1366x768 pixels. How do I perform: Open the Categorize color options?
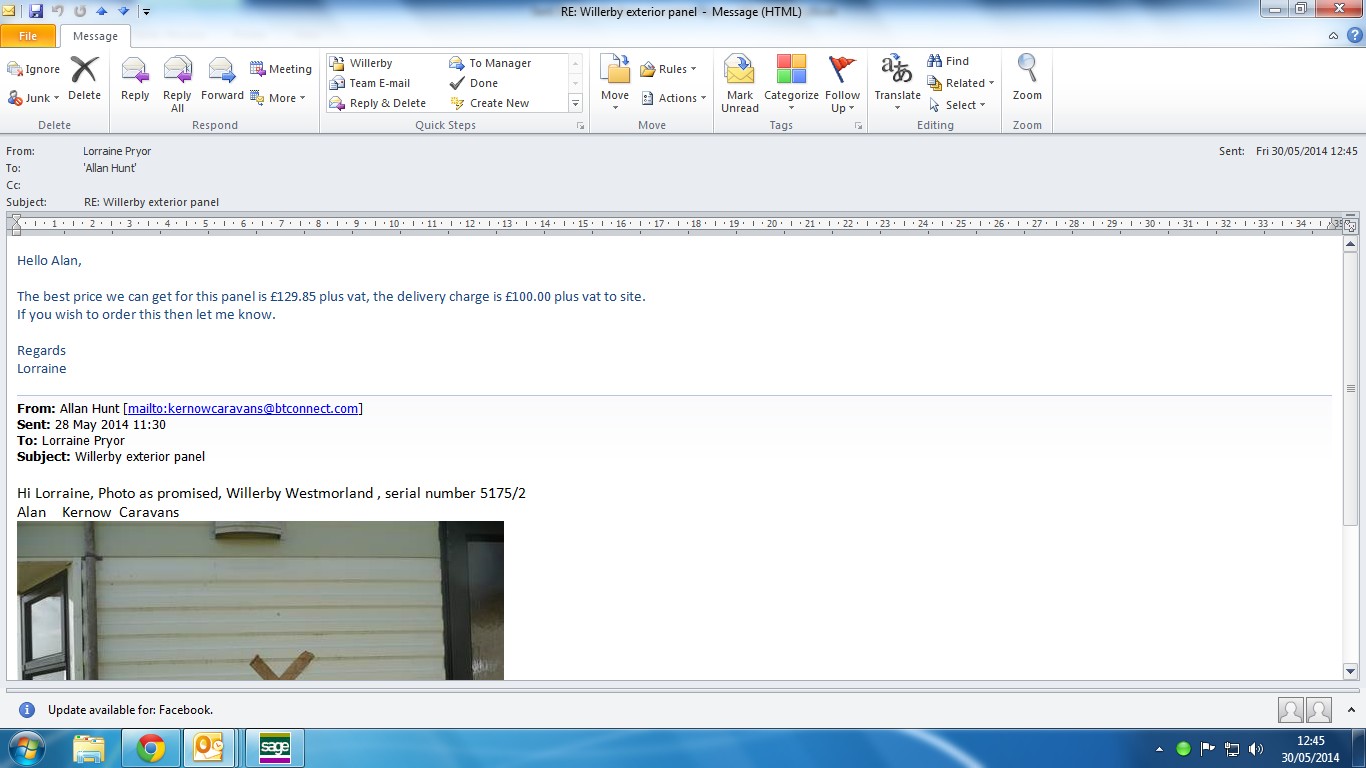[790, 82]
